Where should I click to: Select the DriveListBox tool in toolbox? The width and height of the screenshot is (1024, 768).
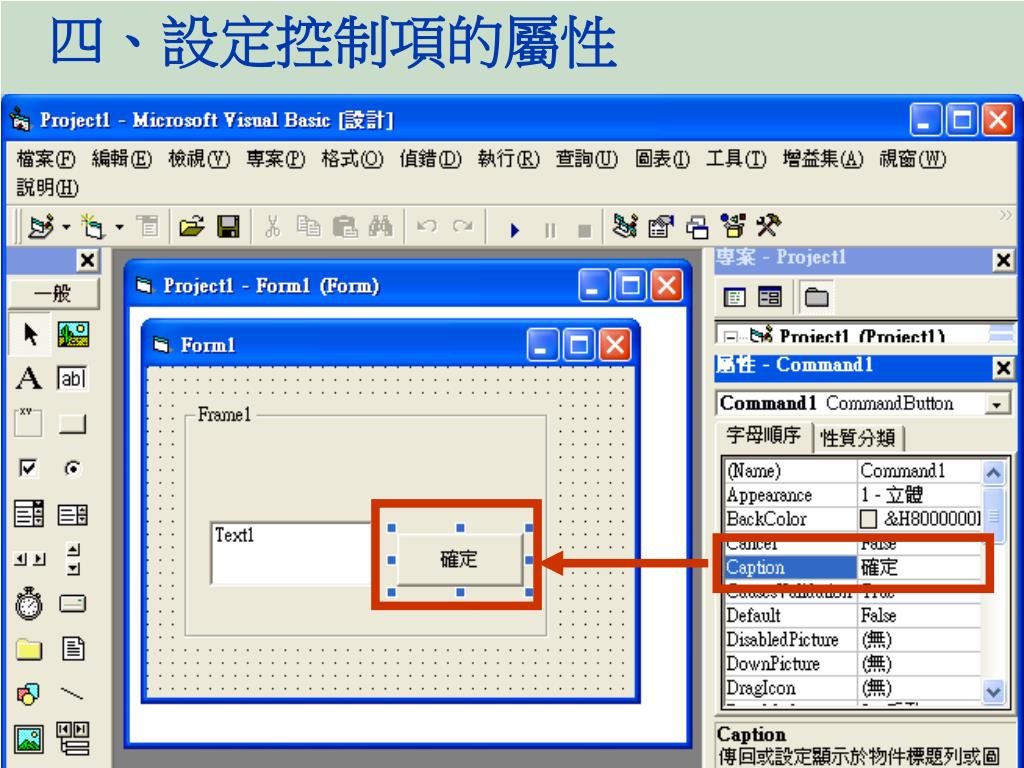pyautogui.click(x=72, y=603)
